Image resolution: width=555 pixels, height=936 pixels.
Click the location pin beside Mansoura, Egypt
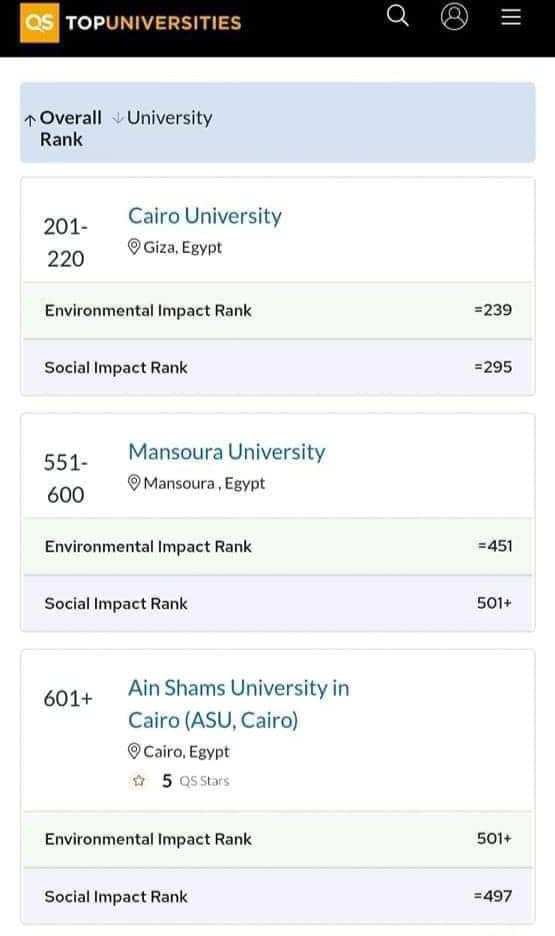(134, 482)
